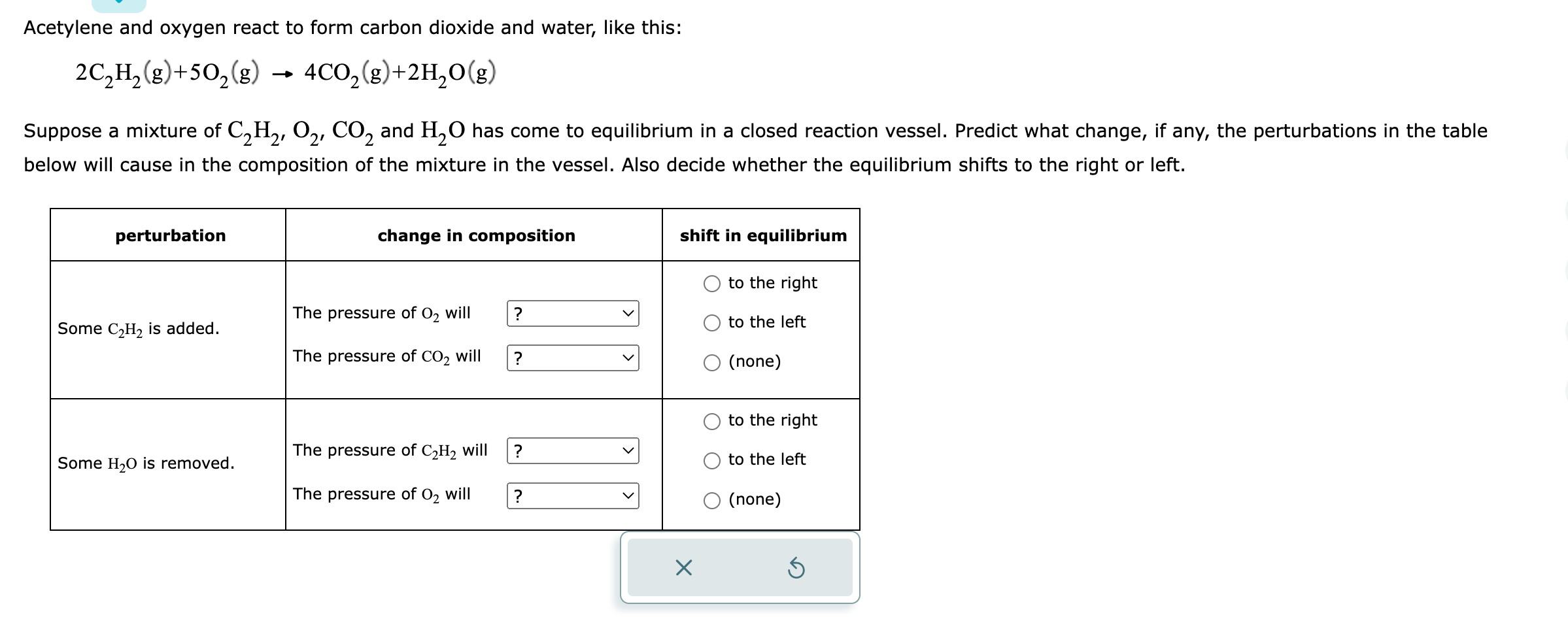Click the X clear answer icon
Viewport: 1568px width, 621px height.
pos(683,567)
